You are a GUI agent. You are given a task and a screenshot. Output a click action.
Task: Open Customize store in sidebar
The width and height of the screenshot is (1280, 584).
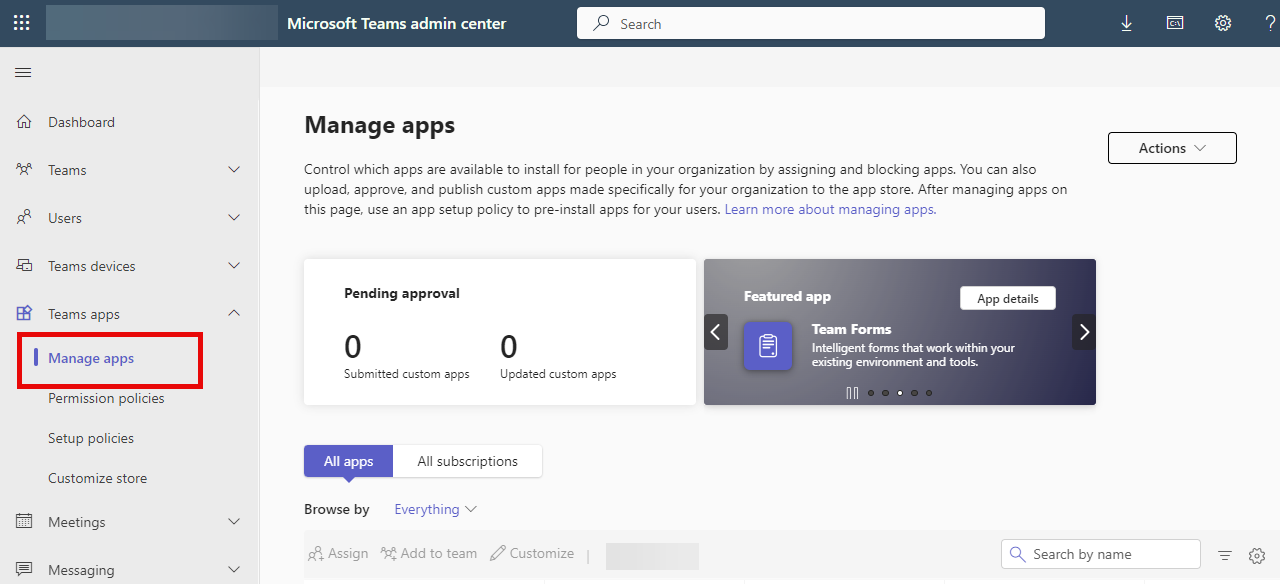point(97,478)
